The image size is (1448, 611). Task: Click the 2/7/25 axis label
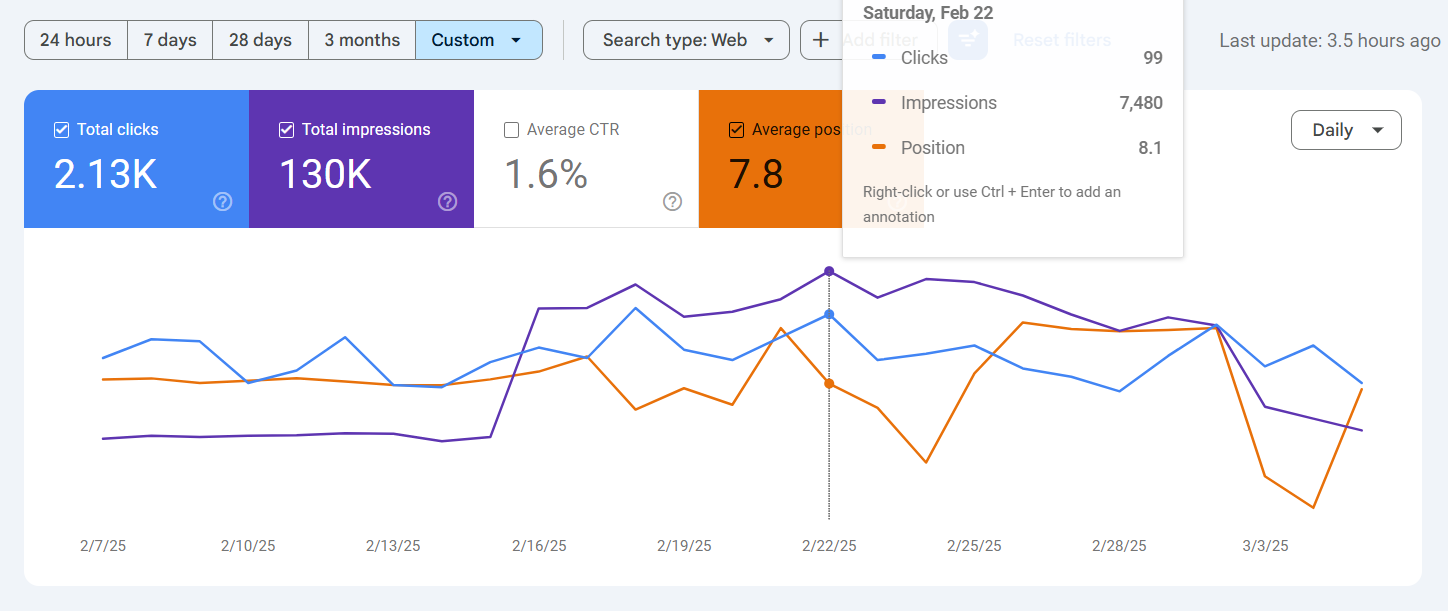tap(103, 546)
